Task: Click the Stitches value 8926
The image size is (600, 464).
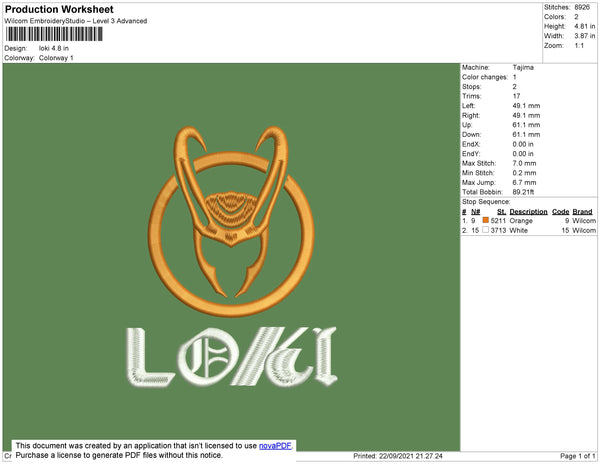Action: tap(582, 7)
